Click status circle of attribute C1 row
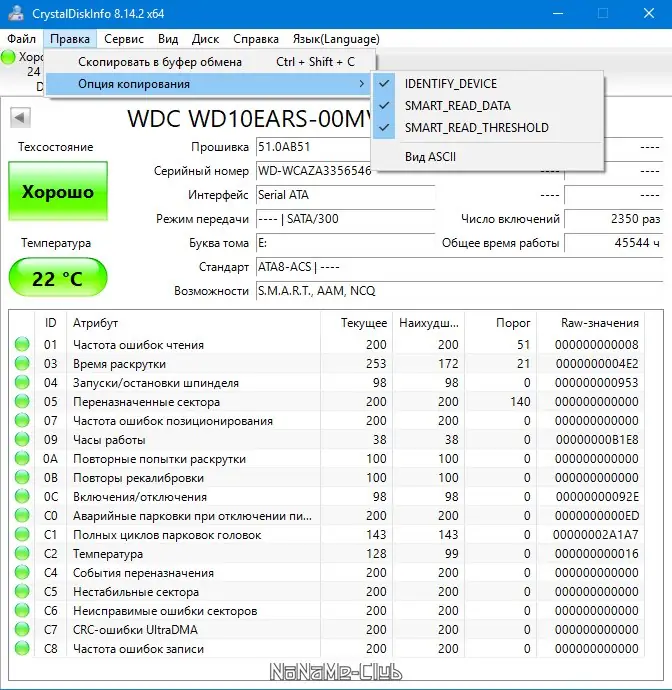The image size is (672, 690). tap(22, 535)
